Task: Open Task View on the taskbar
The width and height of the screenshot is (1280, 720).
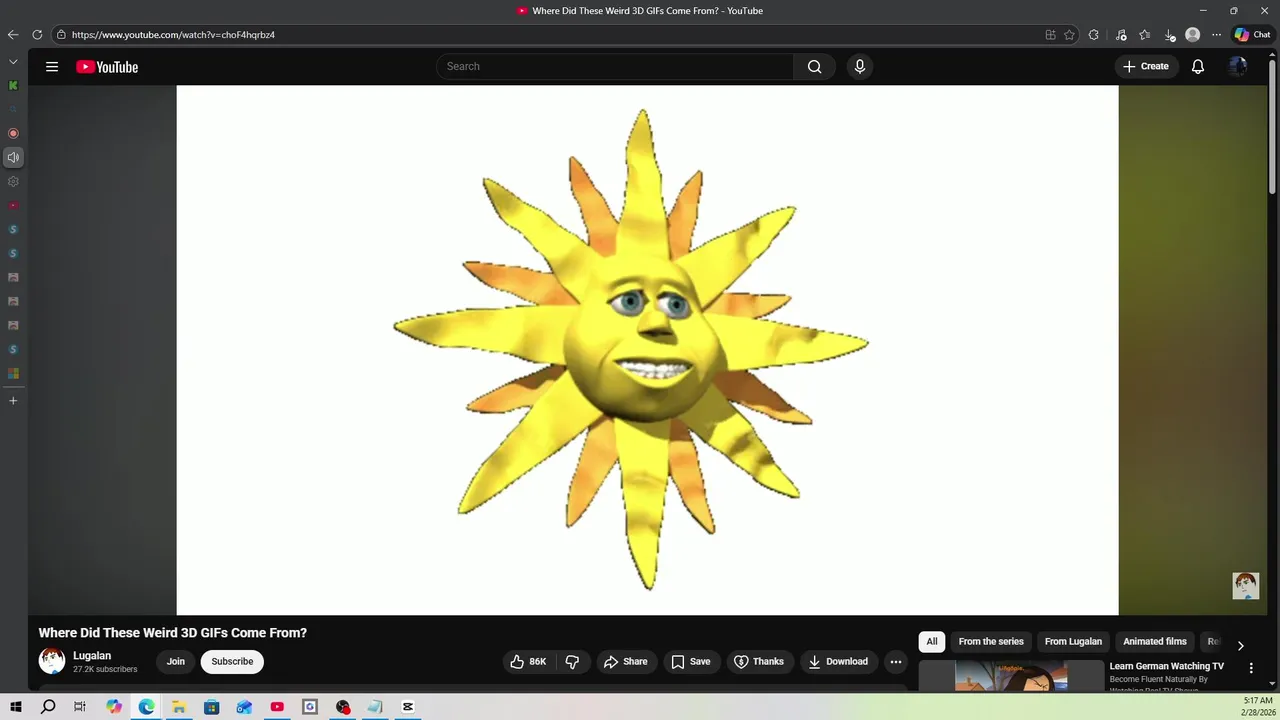Action: point(80,707)
